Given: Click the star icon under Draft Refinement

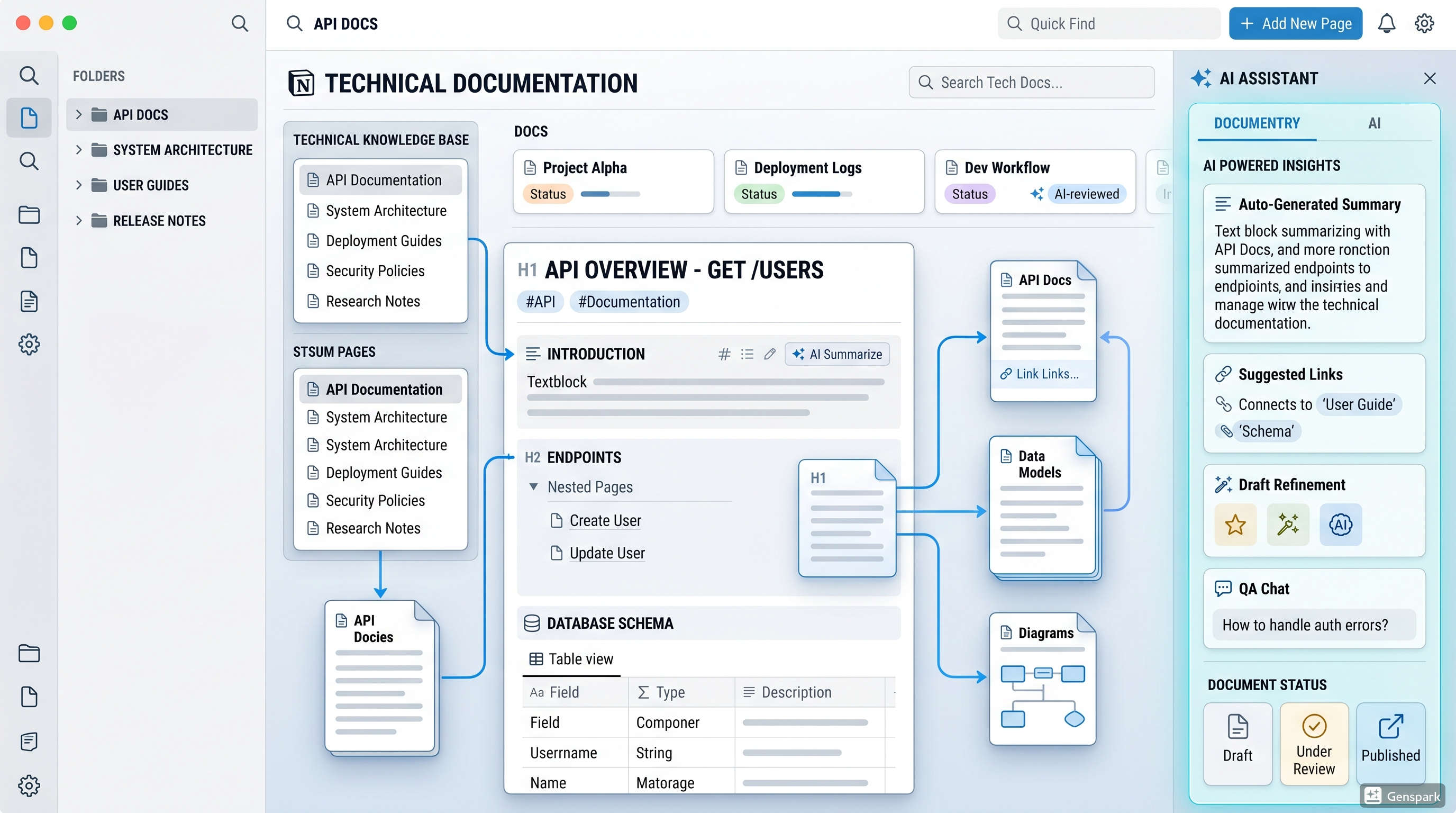Looking at the screenshot, I should pyautogui.click(x=1235, y=524).
